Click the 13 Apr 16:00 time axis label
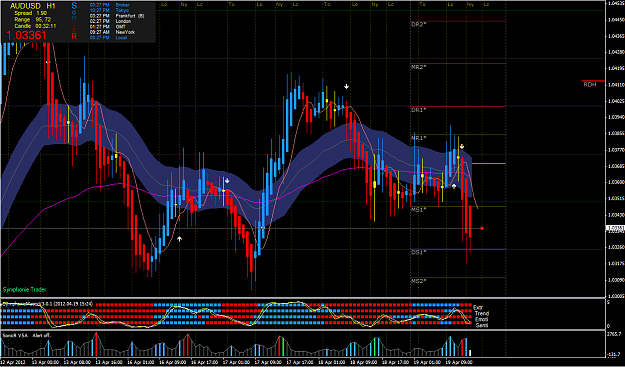The width and height of the screenshot is (625, 367). click(x=108, y=363)
